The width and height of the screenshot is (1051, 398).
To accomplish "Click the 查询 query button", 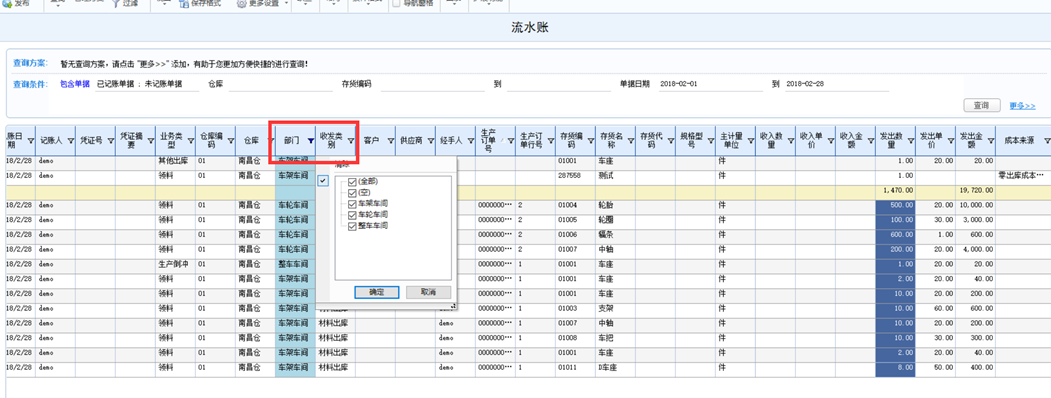I will coord(982,105).
